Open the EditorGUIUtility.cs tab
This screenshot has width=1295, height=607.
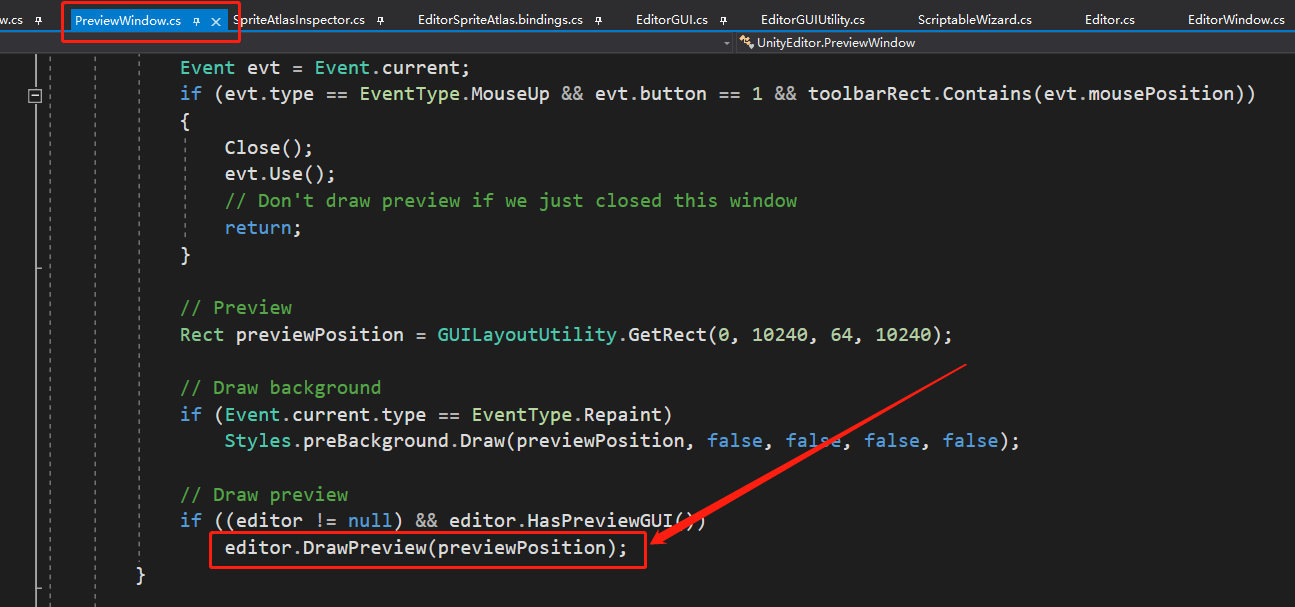coord(813,19)
